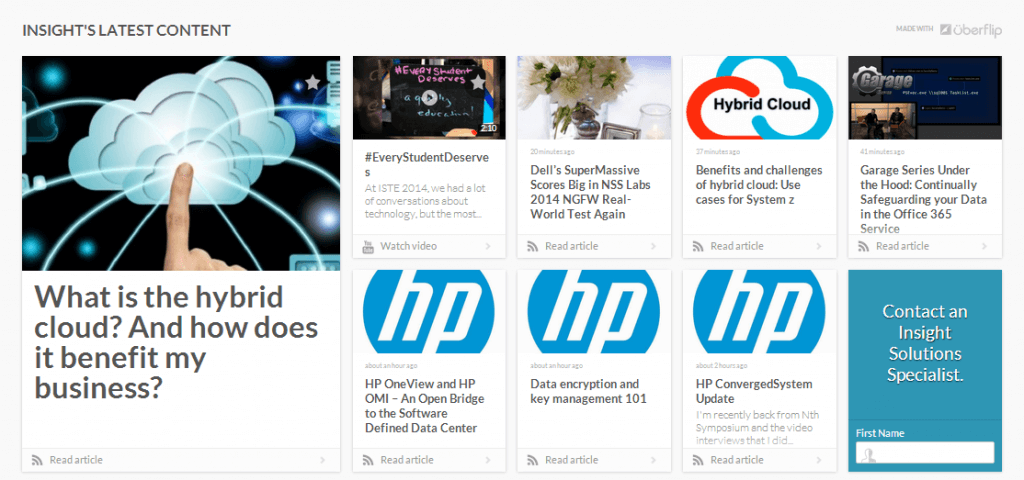The width and height of the screenshot is (1024, 480).
Task: Click the First Name input field
Action: [924, 453]
